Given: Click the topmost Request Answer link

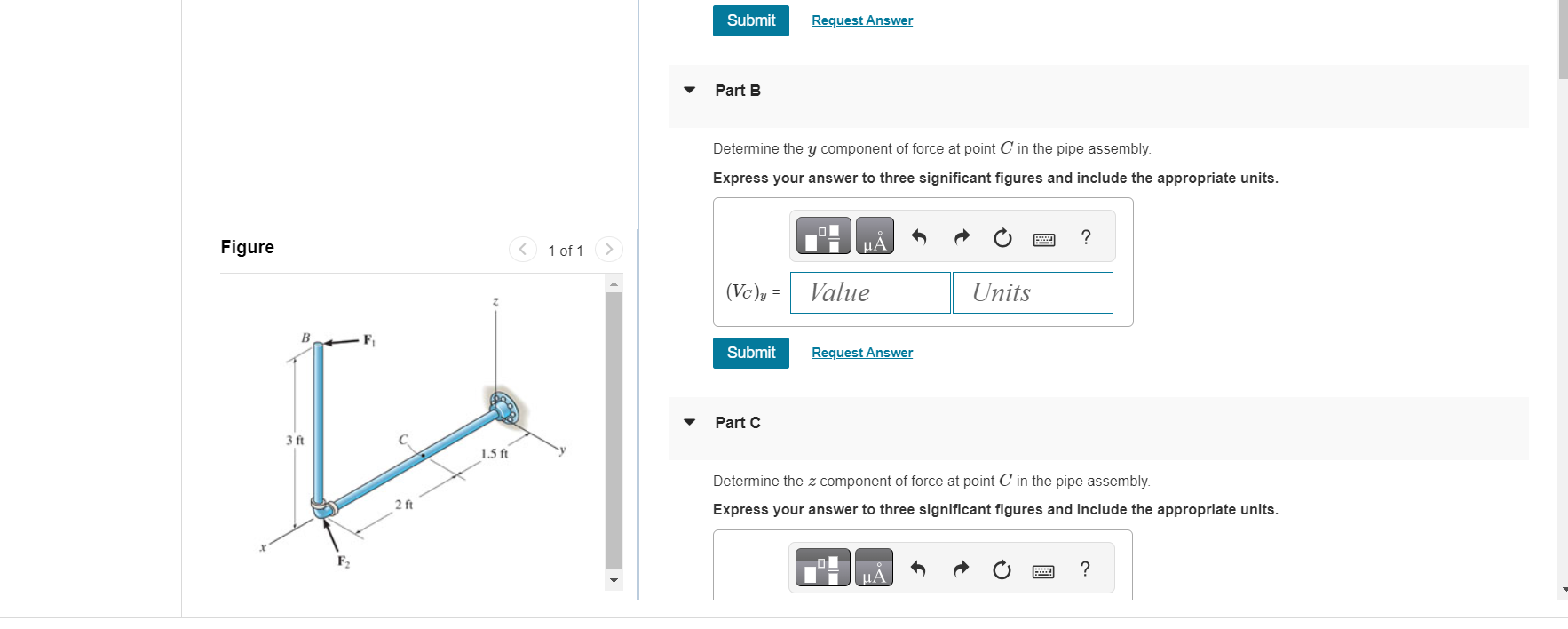Looking at the screenshot, I should point(861,20).
